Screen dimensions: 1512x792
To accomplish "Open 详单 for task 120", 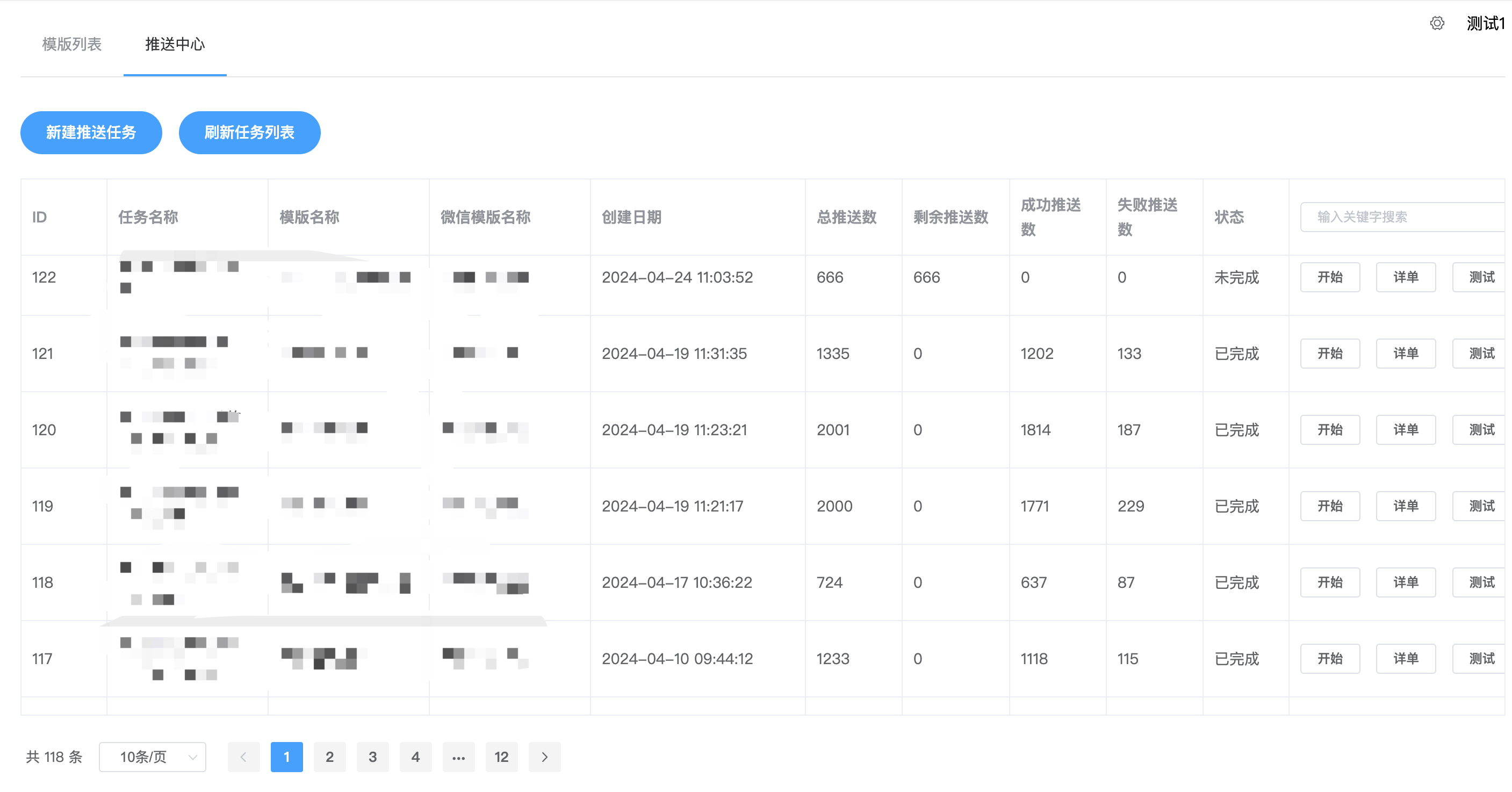I will 1406,430.
